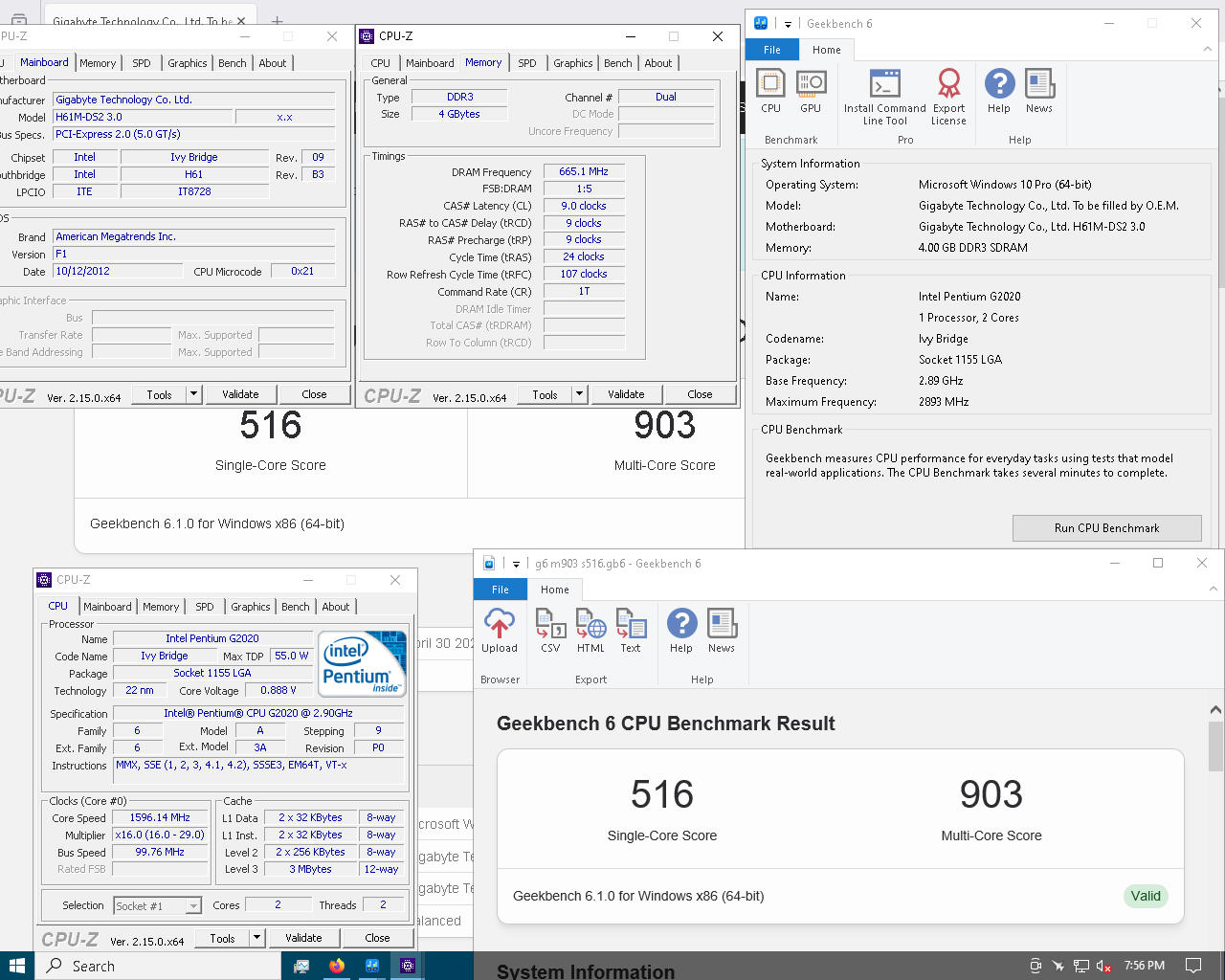Click Close in CPU-Z Mainboard window
The height and width of the screenshot is (980, 1225).
[314, 394]
